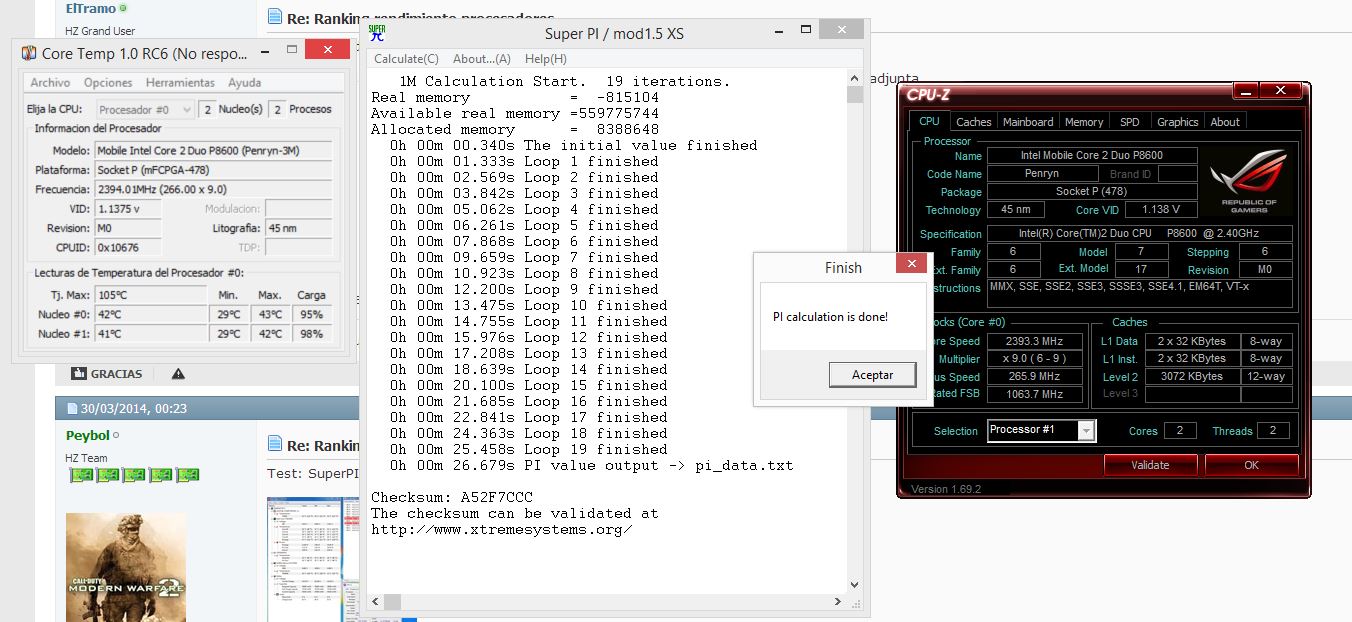Image resolution: width=1352 pixels, height=622 pixels.
Task: Click the Cores count field in CPU-Z
Action: [1180, 431]
